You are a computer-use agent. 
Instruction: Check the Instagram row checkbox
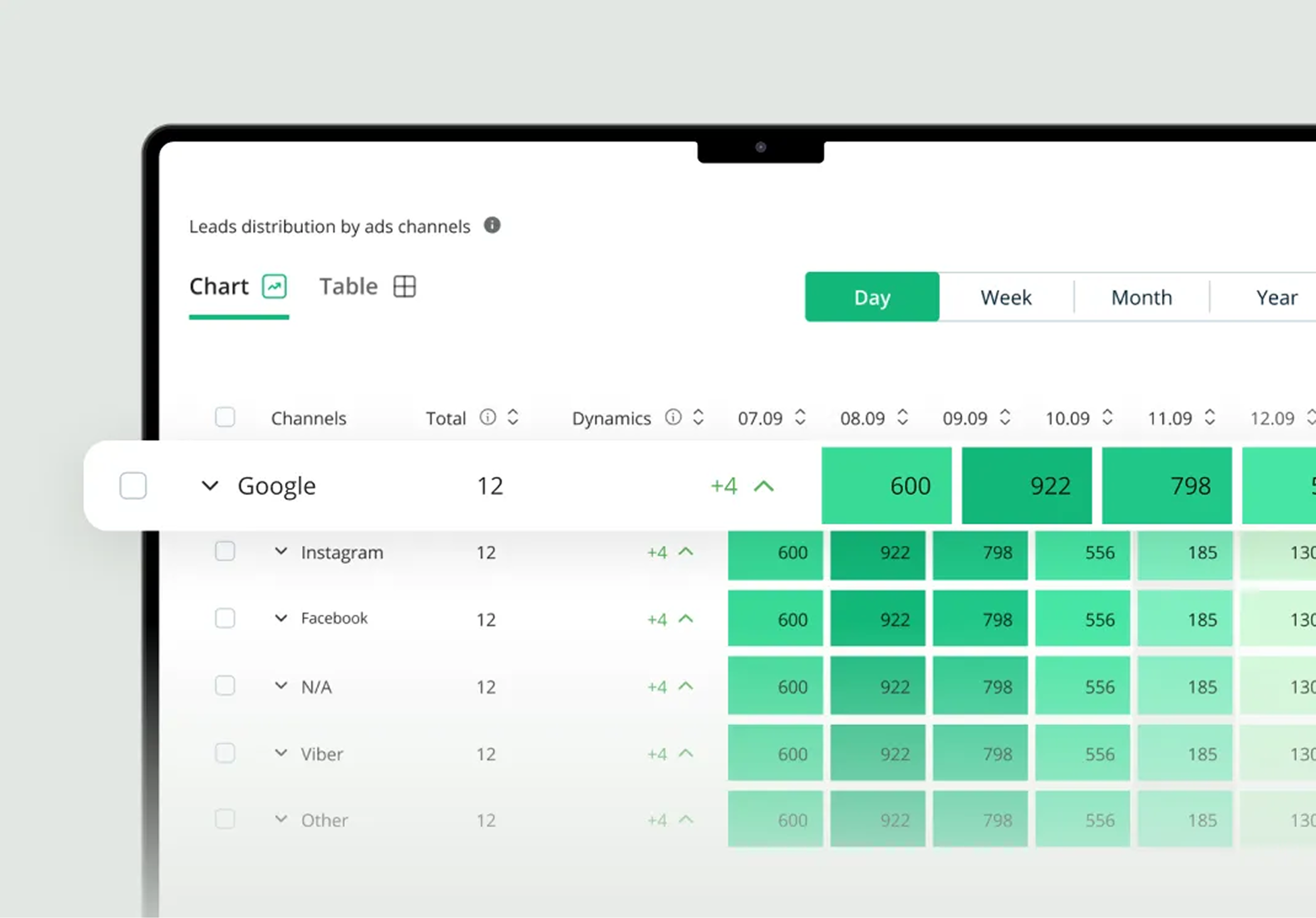(x=225, y=551)
